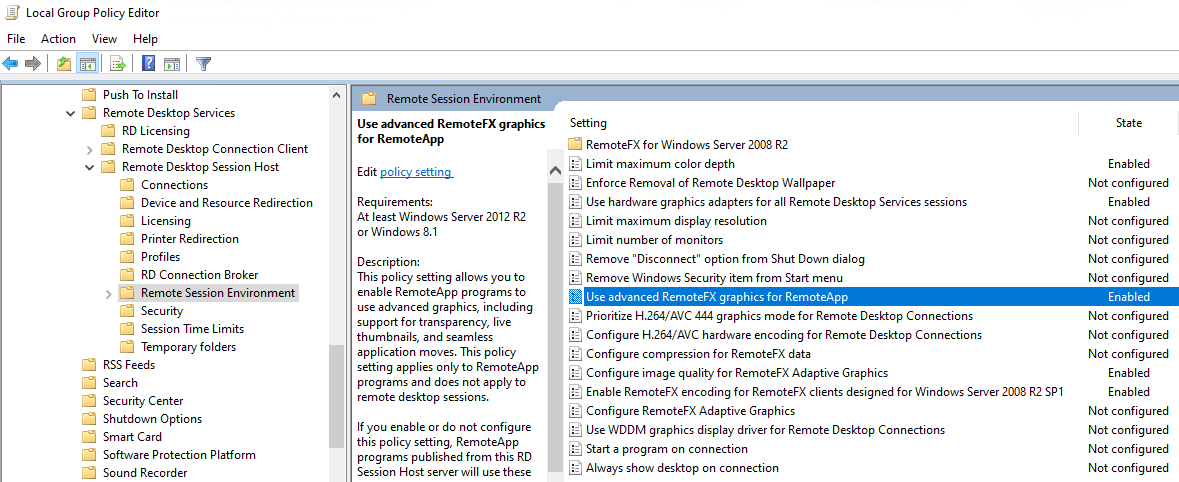Click the Smart Card folder icon

89,437
